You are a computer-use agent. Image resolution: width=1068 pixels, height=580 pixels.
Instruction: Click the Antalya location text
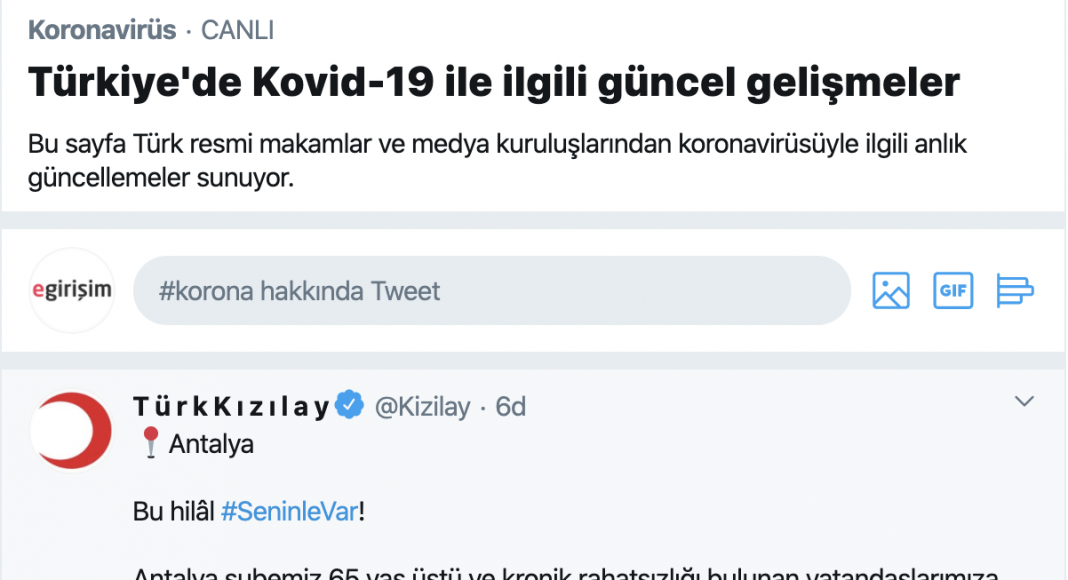(211, 444)
